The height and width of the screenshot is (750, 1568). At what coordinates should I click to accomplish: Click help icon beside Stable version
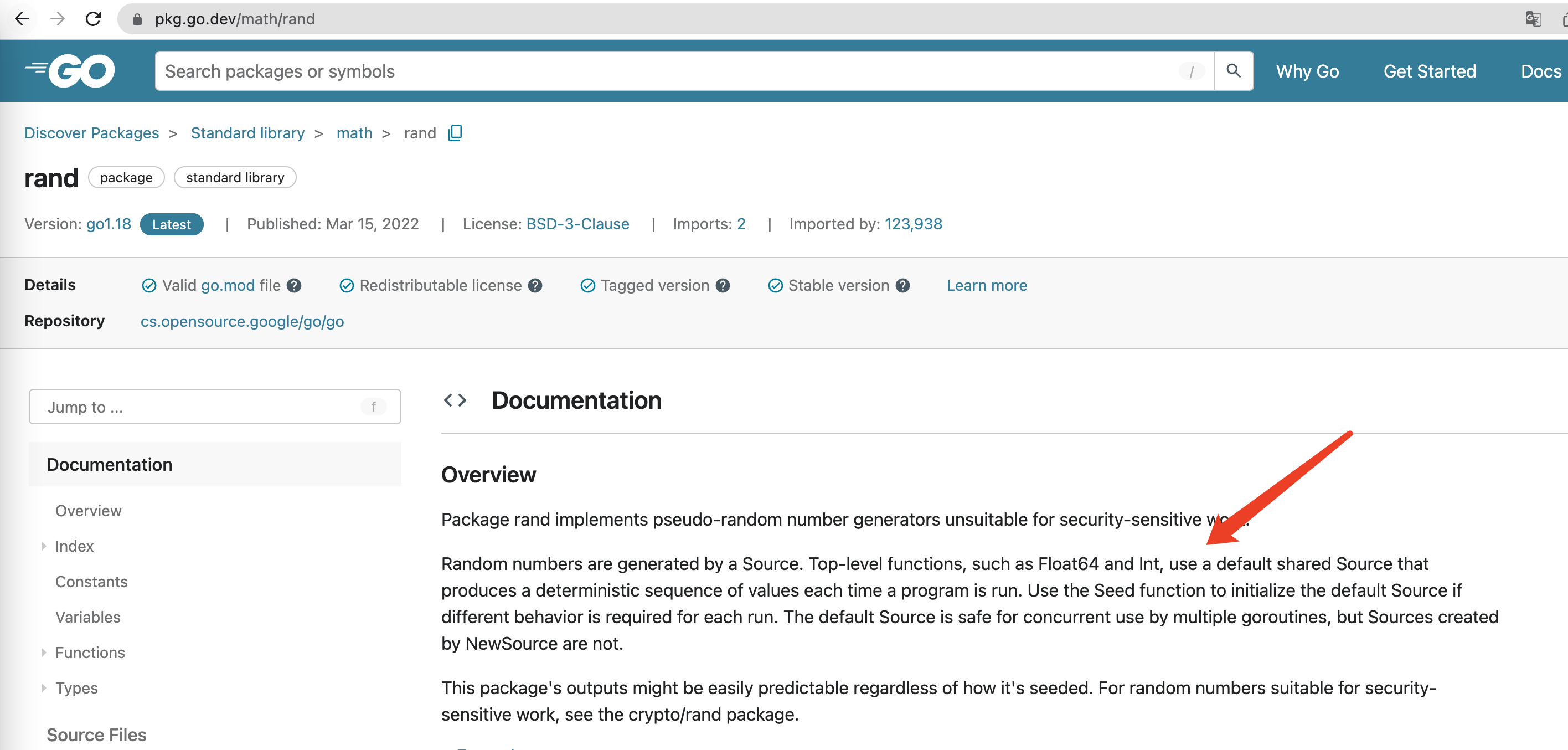pos(902,285)
